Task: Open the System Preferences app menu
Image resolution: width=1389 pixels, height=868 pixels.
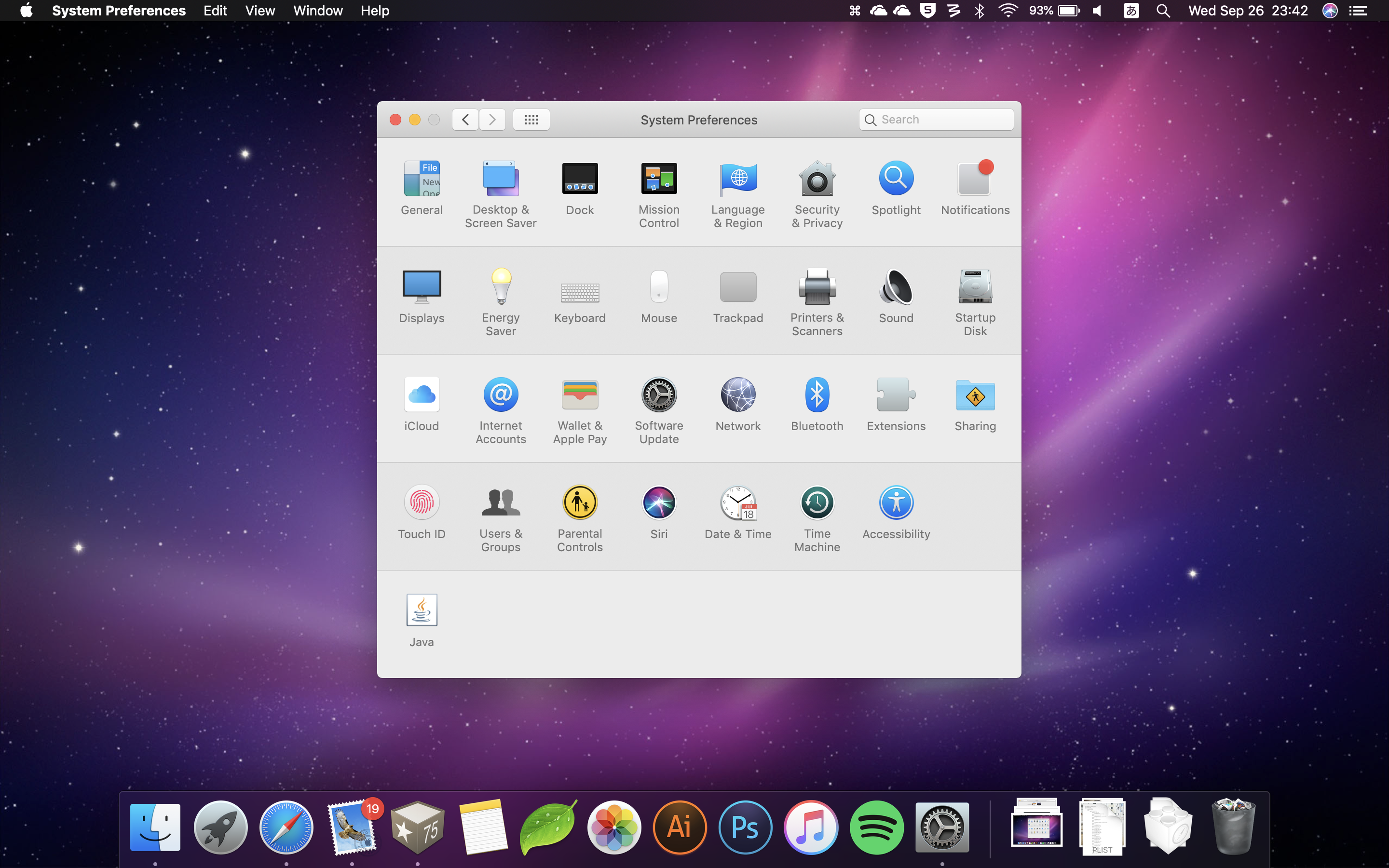Action: [x=119, y=10]
